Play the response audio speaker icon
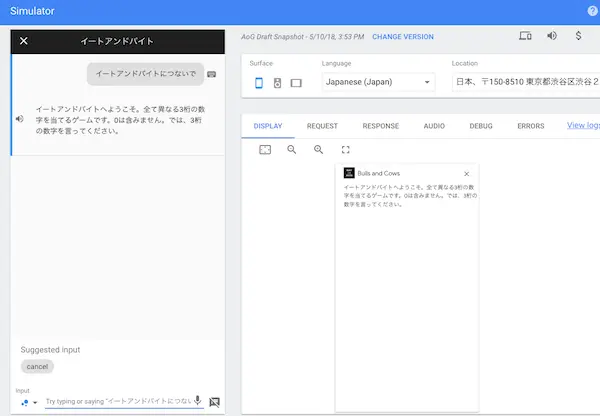Viewport: 600px width, 416px height. 19,119
